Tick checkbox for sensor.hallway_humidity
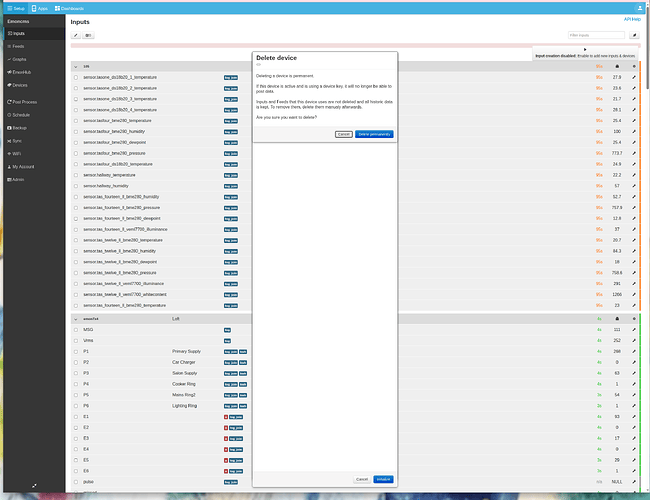The width and height of the screenshot is (650, 500). pos(75,186)
